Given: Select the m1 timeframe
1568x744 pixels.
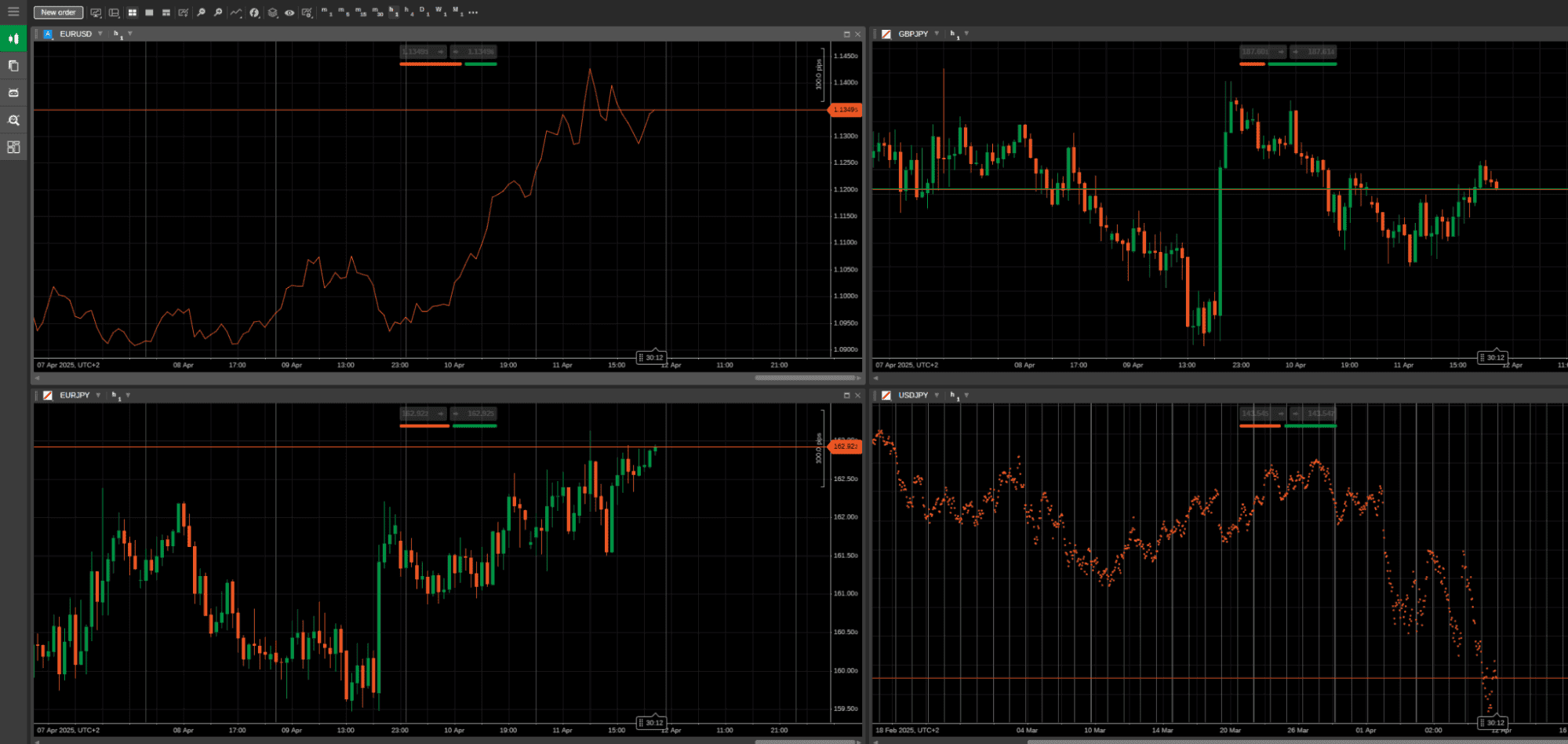Looking at the screenshot, I should pos(326,12).
